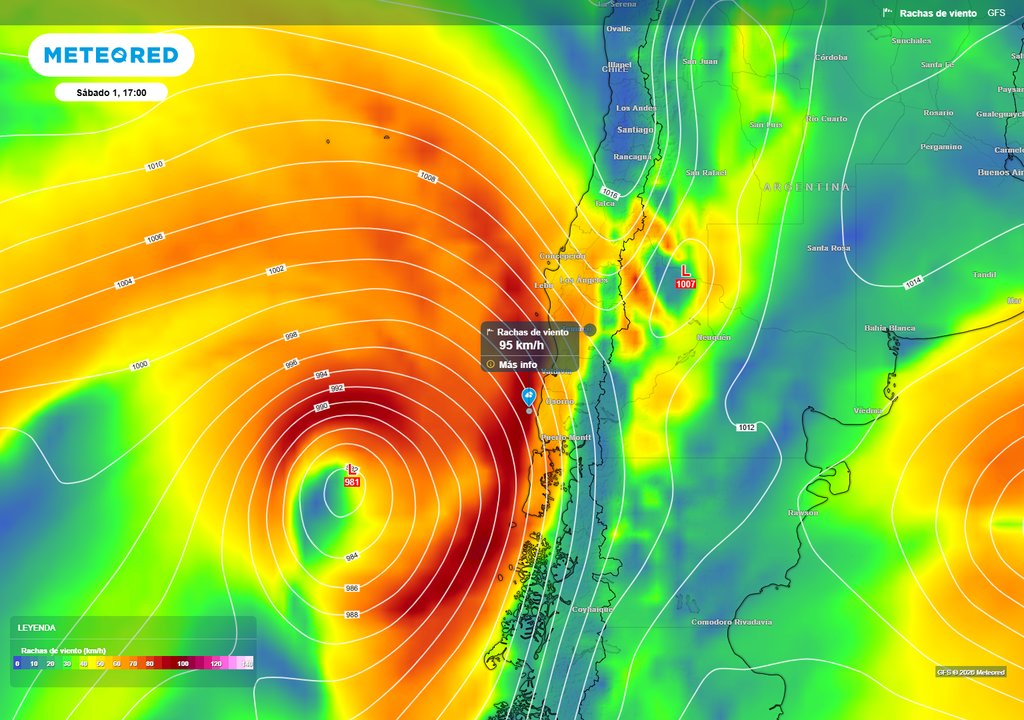Click the 984 isobar label
Image resolution: width=1024 pixels, height=720 pixels.
point(352,557)
